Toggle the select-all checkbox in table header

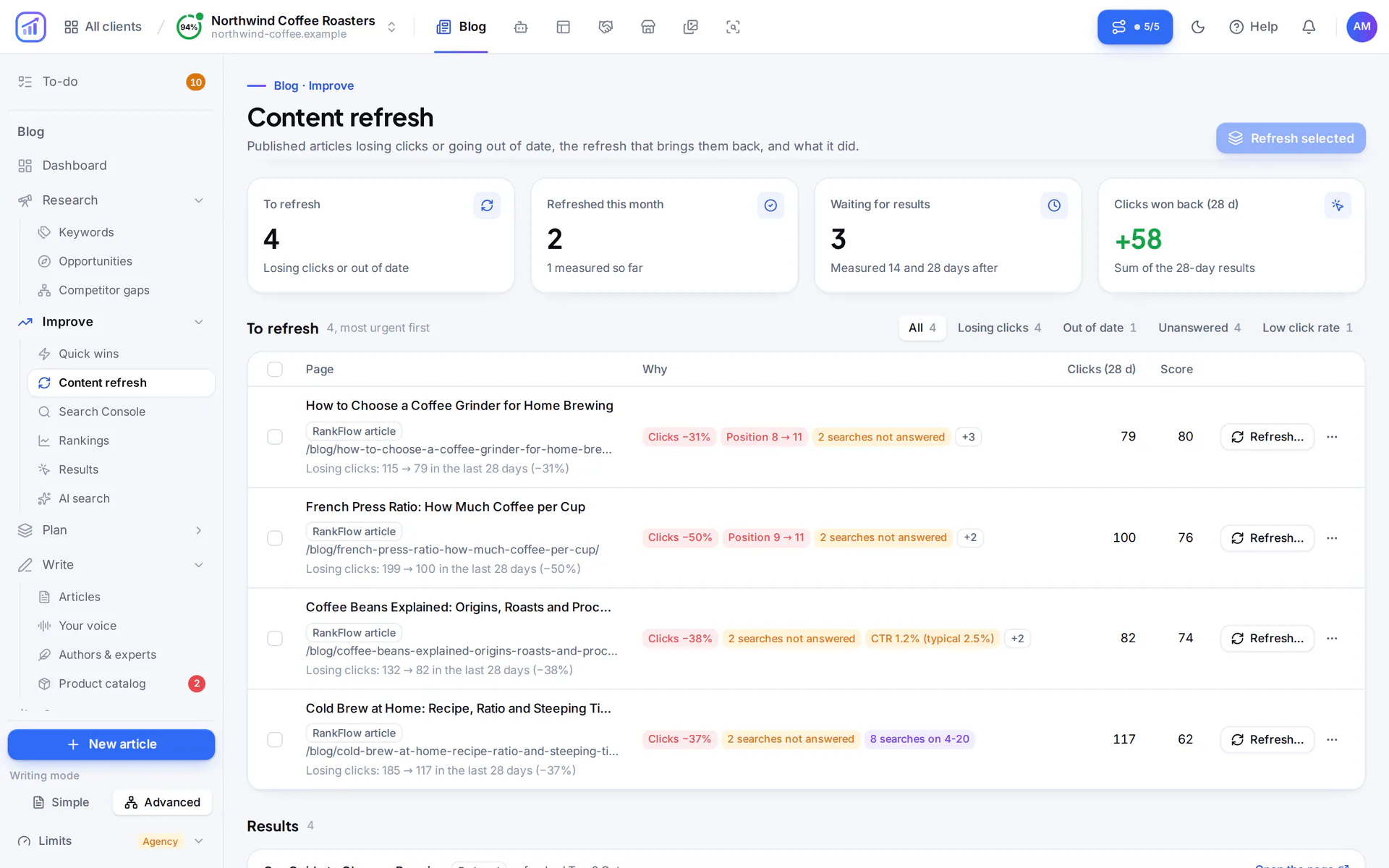[x=275, y=370]
